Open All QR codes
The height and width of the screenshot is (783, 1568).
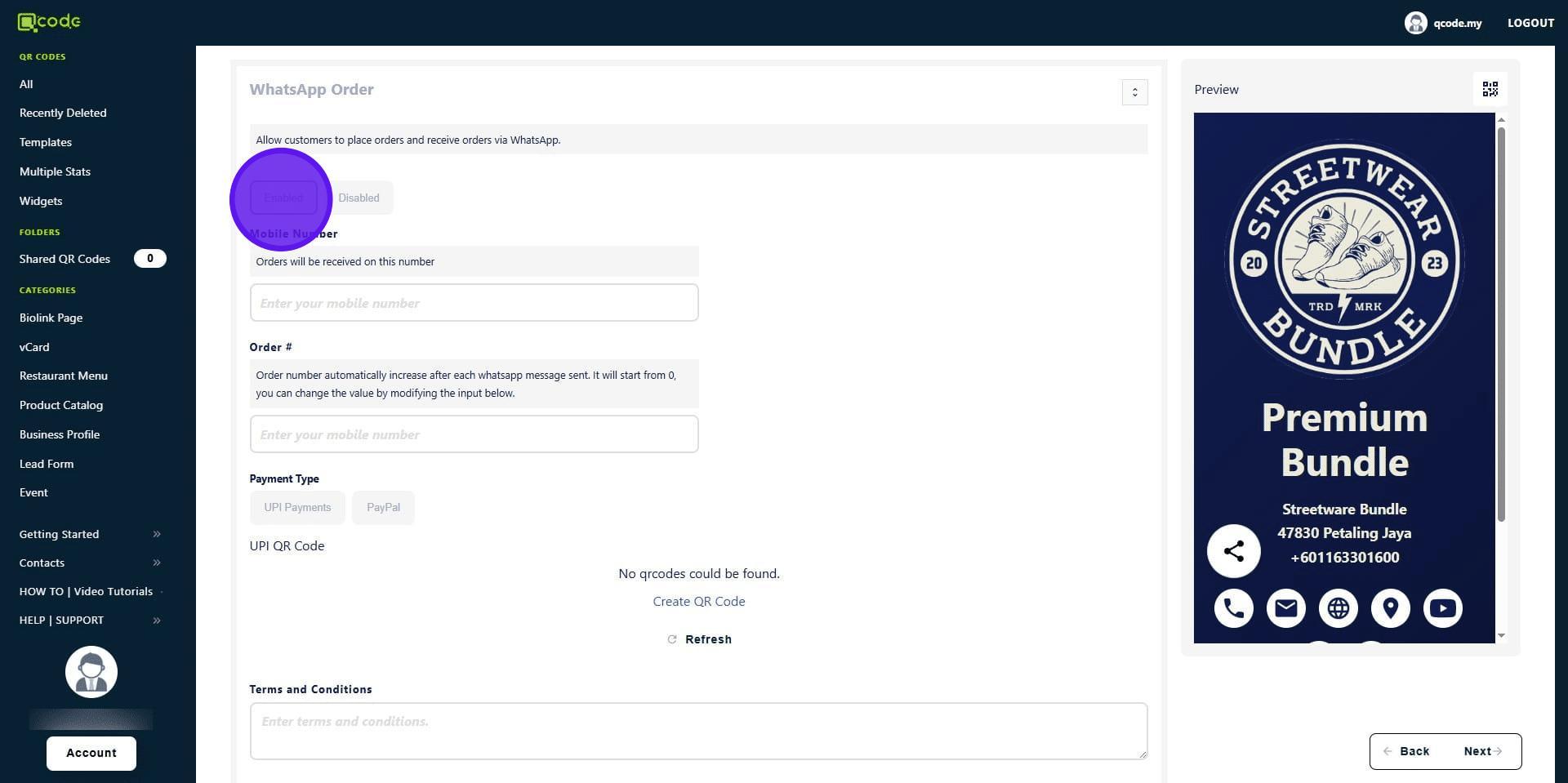pyautogui.click(x=26, y=84)
